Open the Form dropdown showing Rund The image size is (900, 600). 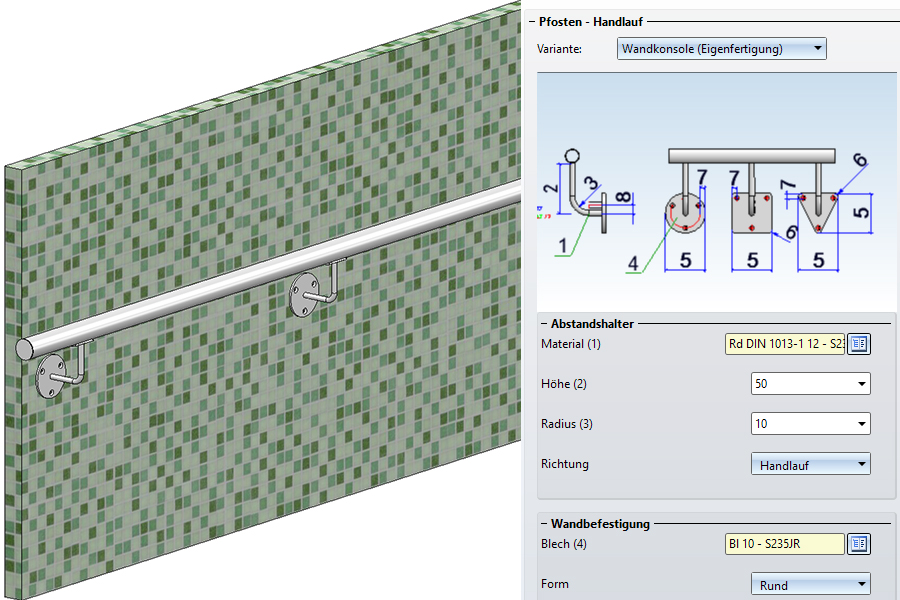pos(810,585)
